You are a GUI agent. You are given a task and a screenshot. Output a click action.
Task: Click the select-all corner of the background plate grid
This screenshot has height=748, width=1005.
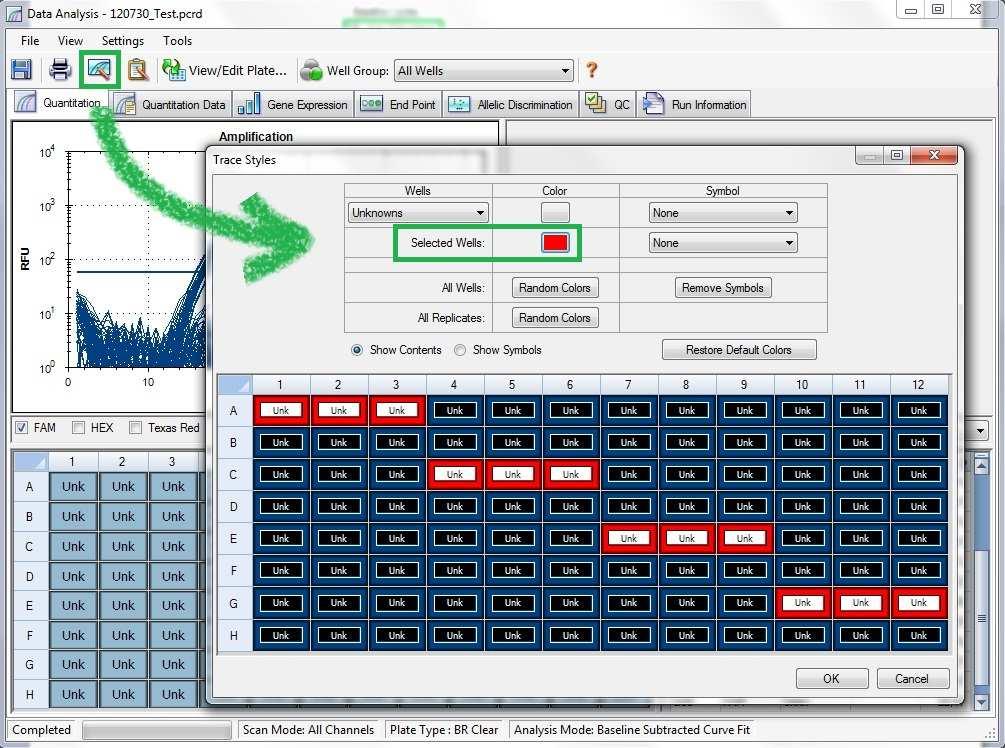click(x=31, y=461)
